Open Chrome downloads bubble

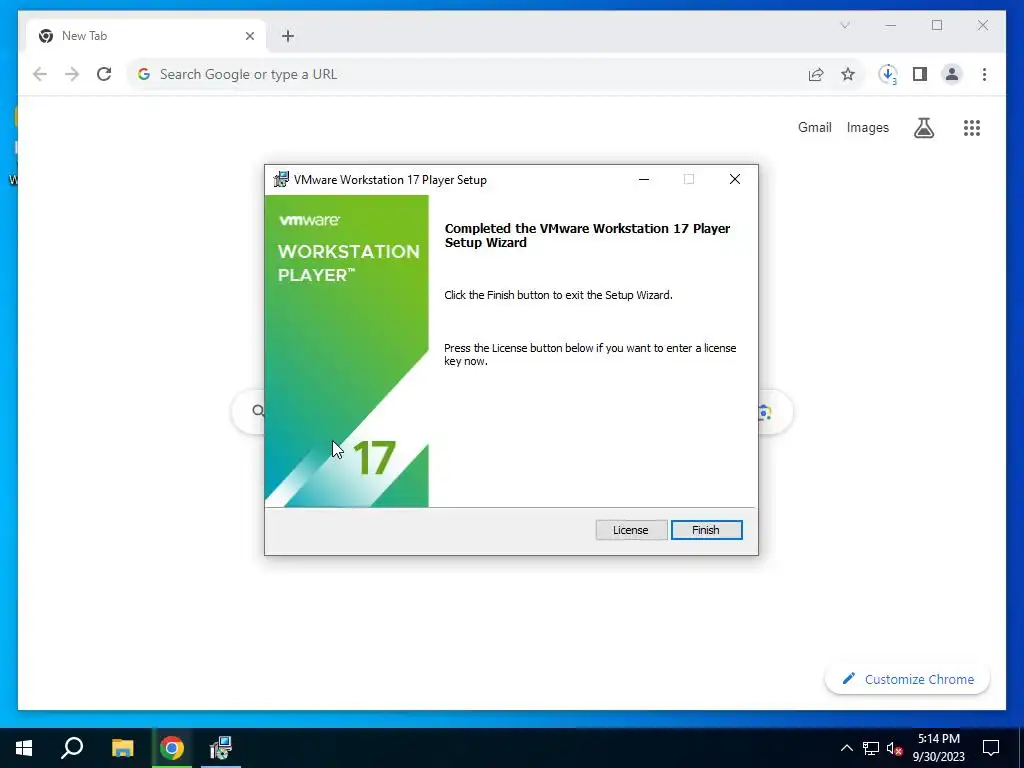888,74
